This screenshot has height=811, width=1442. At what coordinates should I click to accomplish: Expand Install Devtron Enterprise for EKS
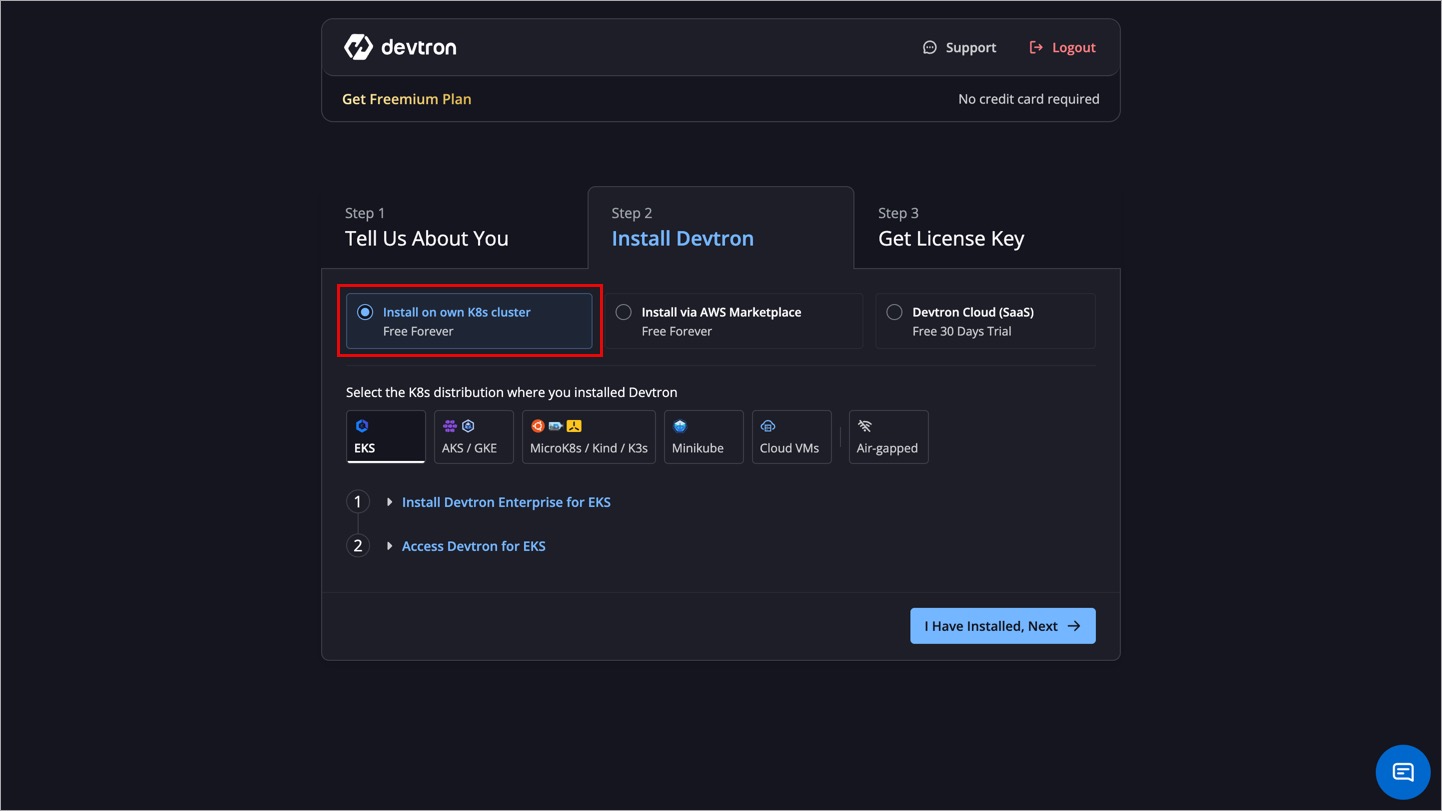pyautogui.click(x=505, y=502)
